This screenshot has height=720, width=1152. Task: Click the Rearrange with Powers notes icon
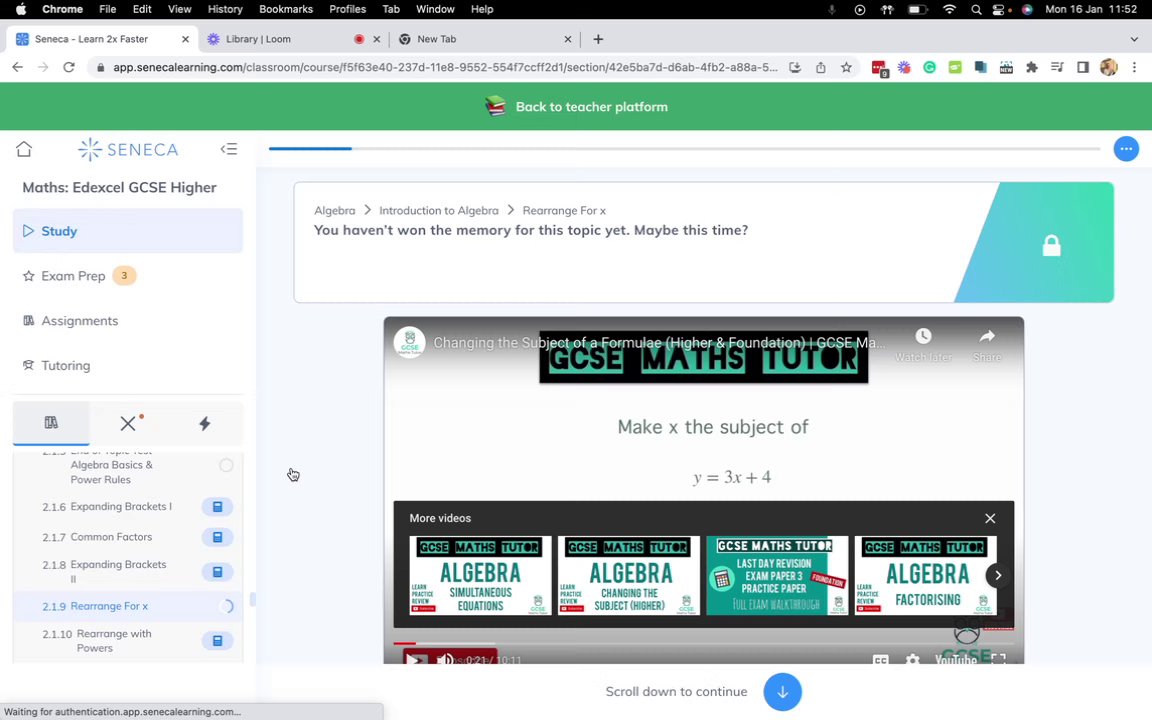(x=217, y=641)
